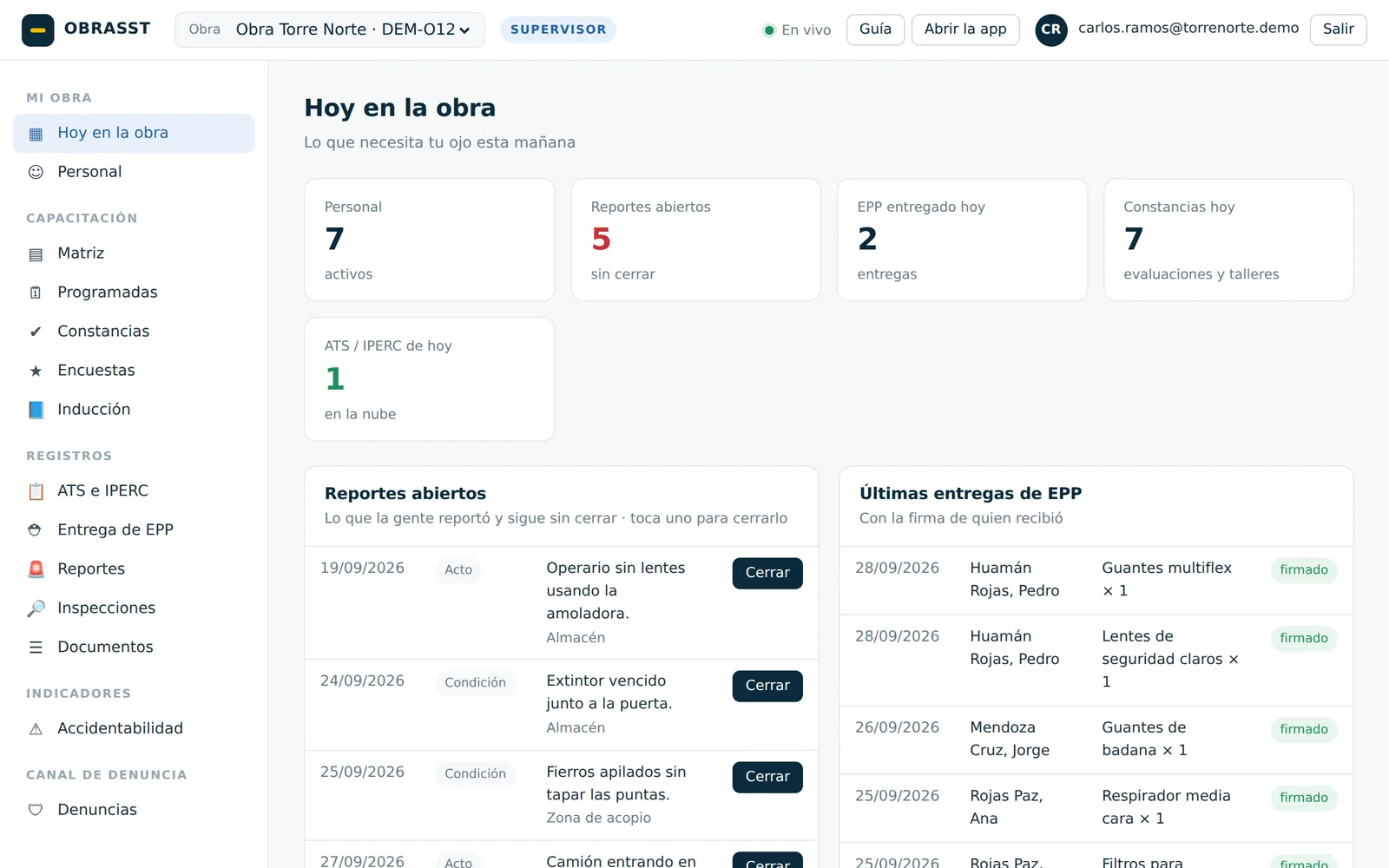
Task: Open the Obra Torre Norte project dropdown
Action: 330,30
